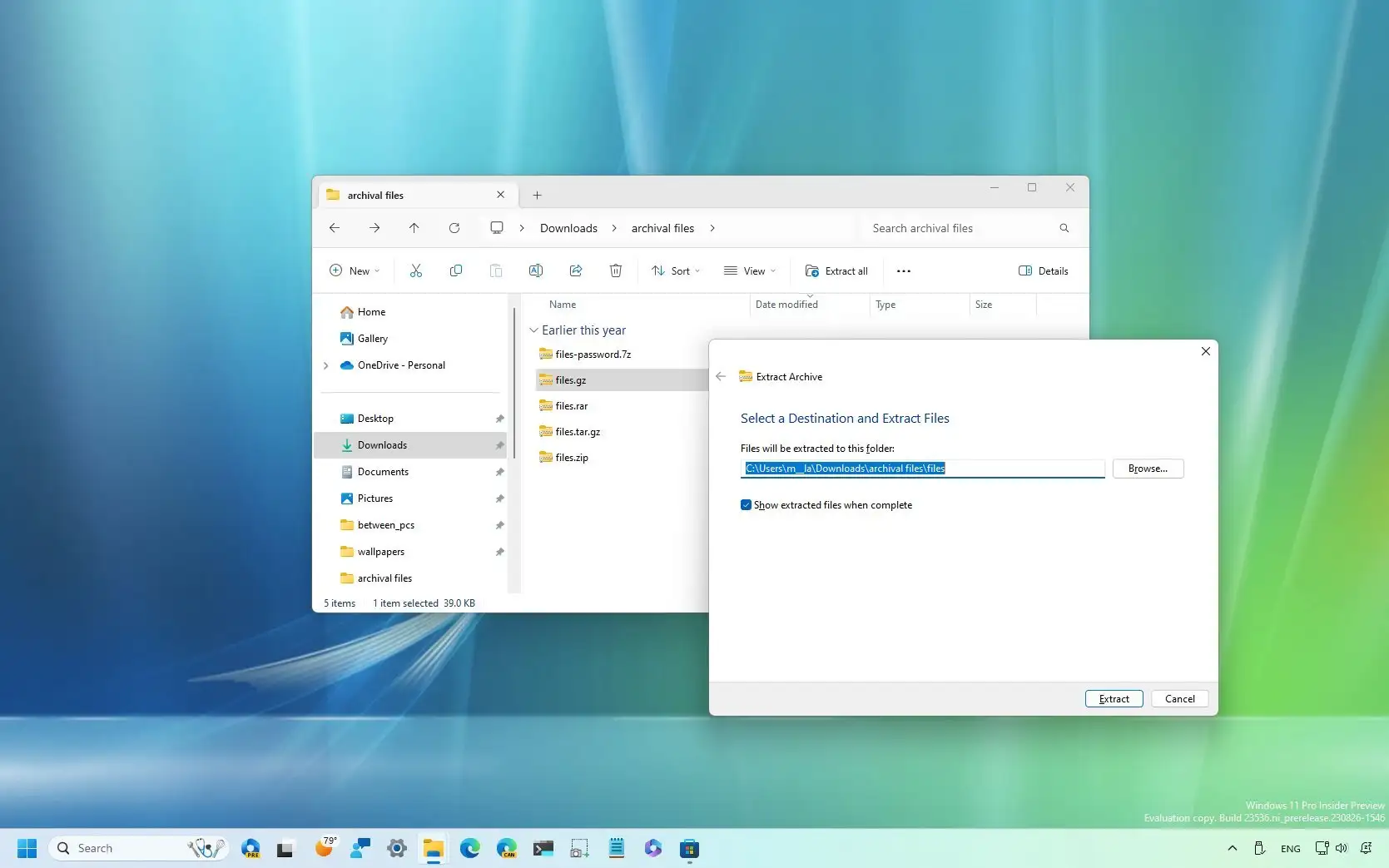Open the See more ellipsis menu
Screen dimensions: 1389x868
pos(903,270)
